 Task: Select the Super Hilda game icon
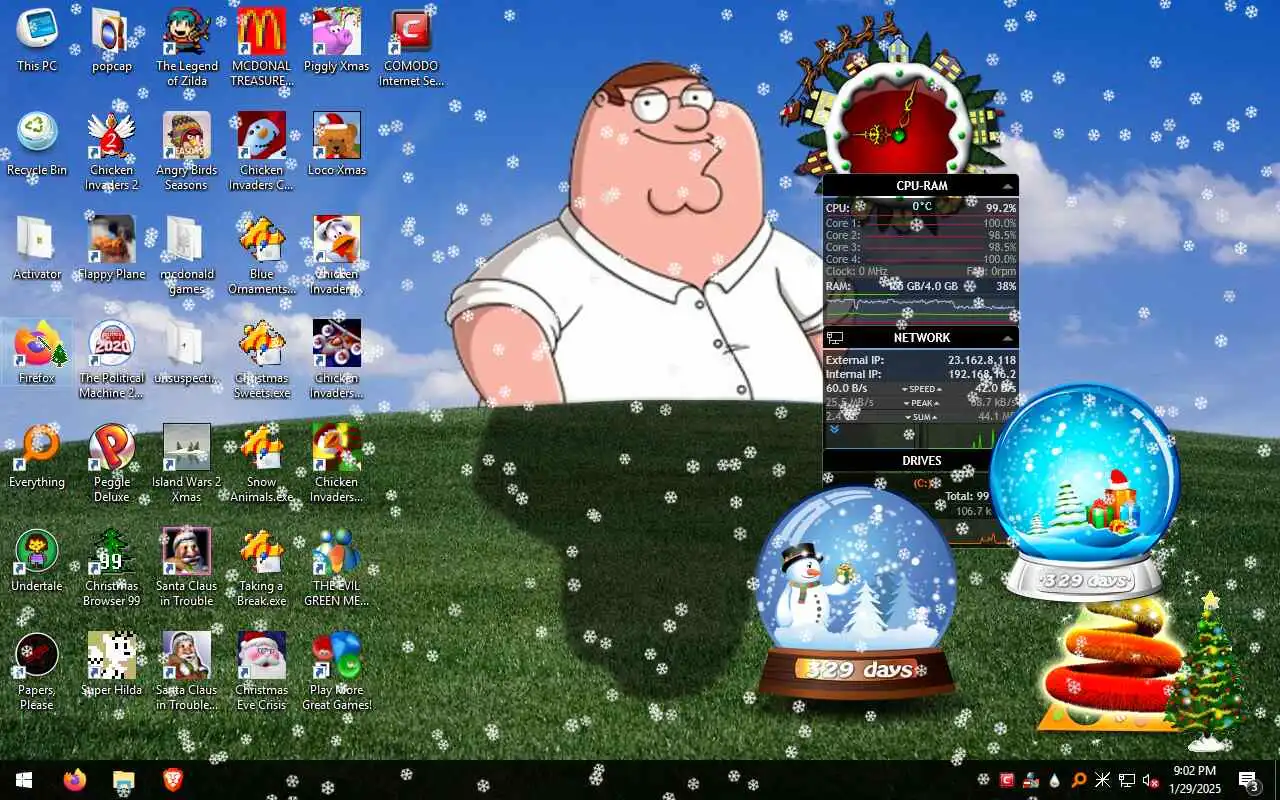coord(112,666)
